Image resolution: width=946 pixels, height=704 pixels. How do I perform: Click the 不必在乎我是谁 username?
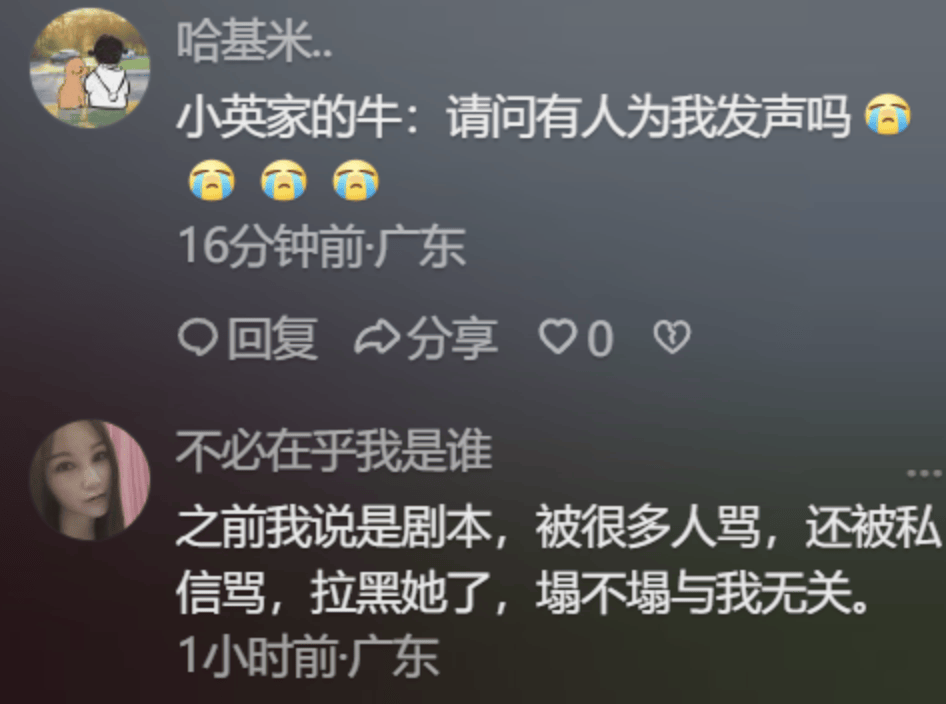point(334,451)
